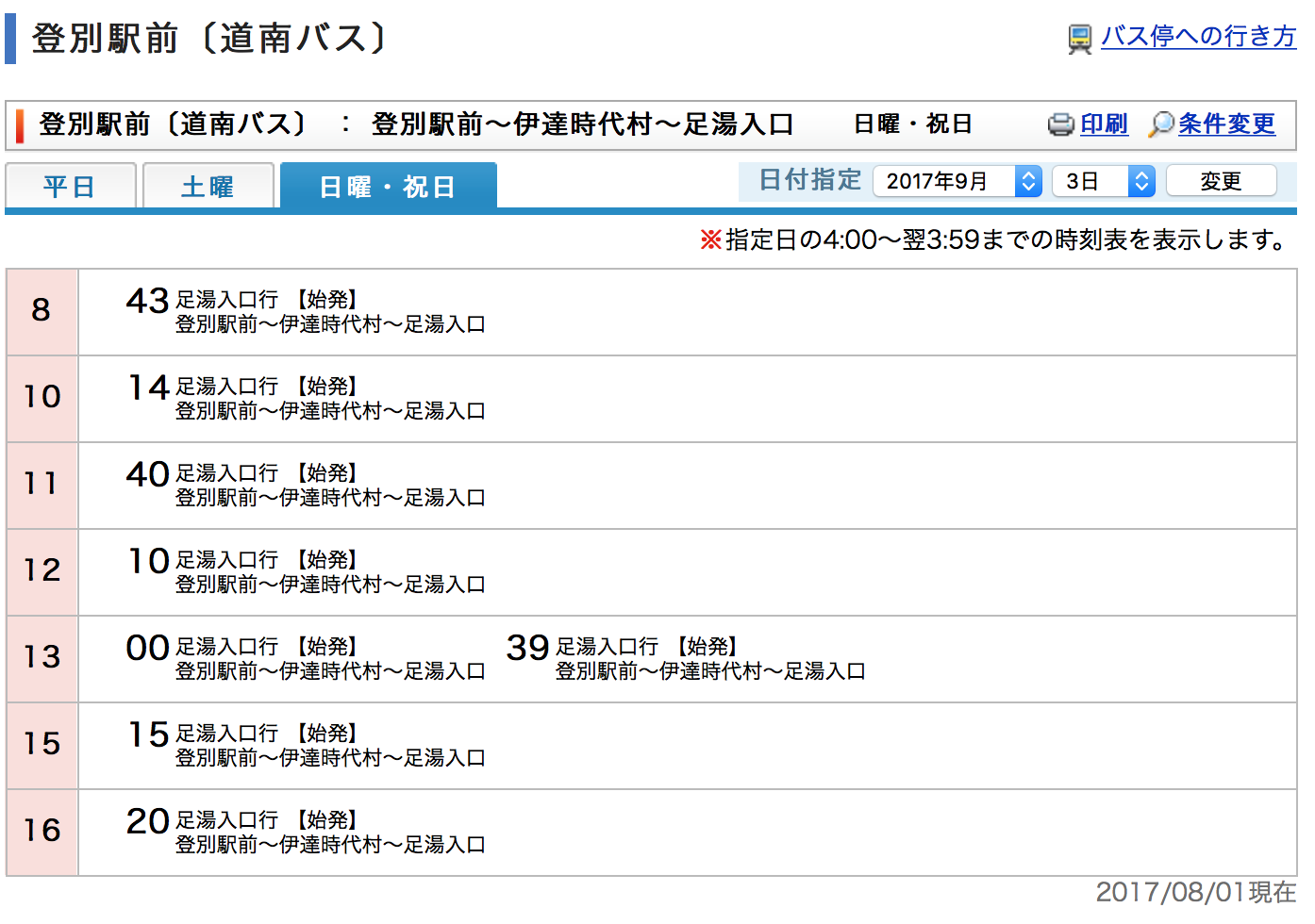Viewport: 1315px width, 924px height.
Task: Select the 15:15 departure minute 15
Action: (147, 734)
